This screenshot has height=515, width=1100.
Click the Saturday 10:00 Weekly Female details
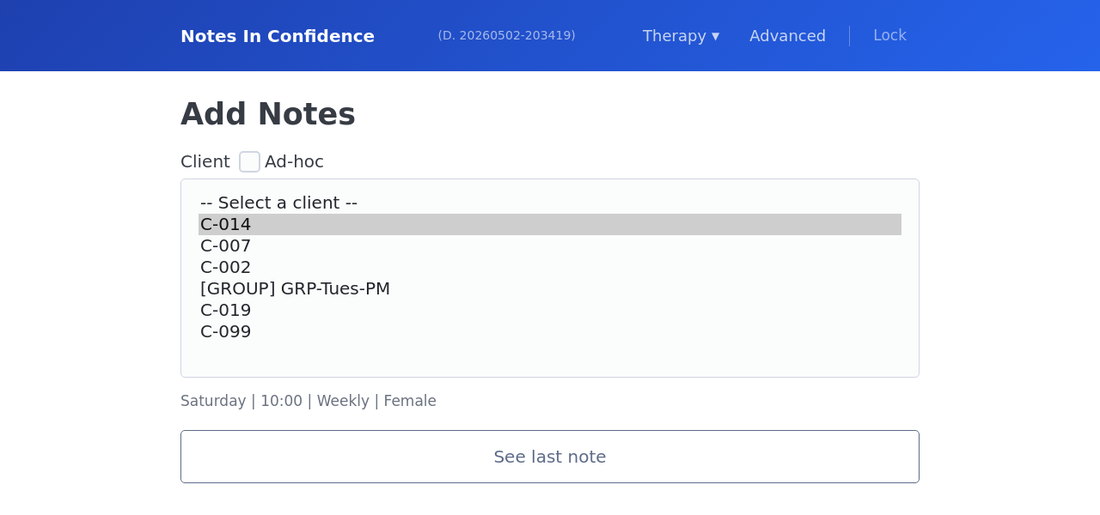308,401
